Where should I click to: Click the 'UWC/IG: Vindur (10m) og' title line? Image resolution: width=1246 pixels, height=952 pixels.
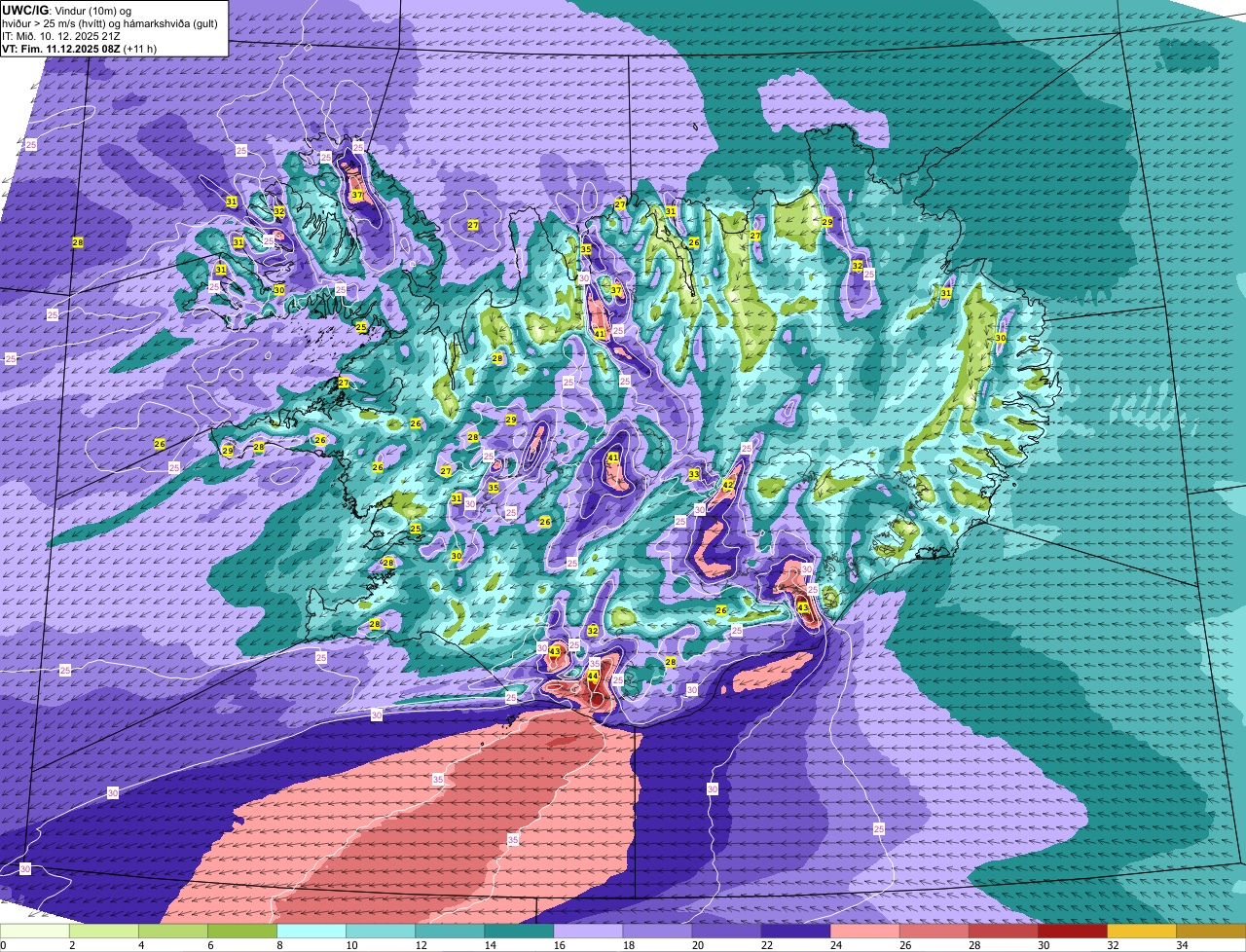(x=64, y=10)
